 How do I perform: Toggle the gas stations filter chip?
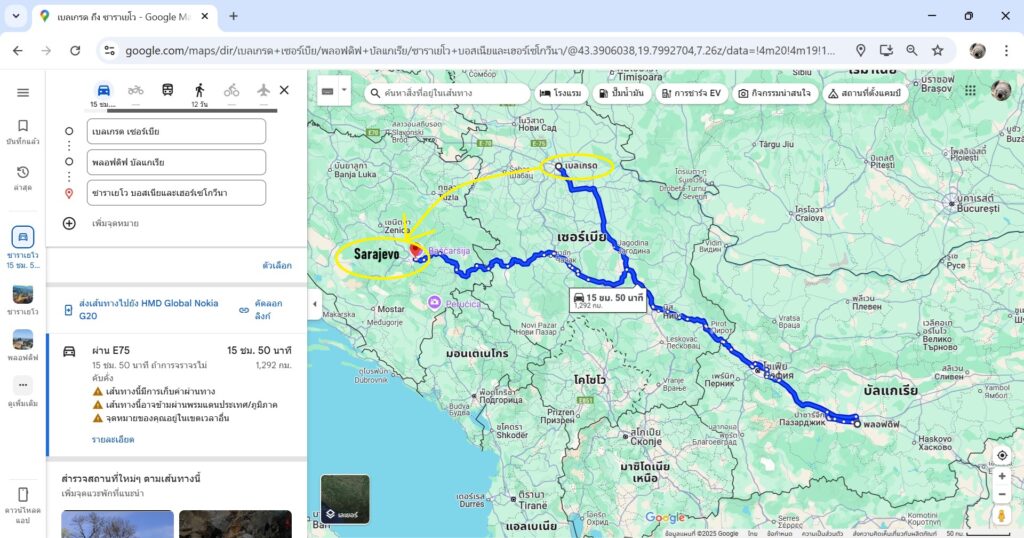click(620, 93)
